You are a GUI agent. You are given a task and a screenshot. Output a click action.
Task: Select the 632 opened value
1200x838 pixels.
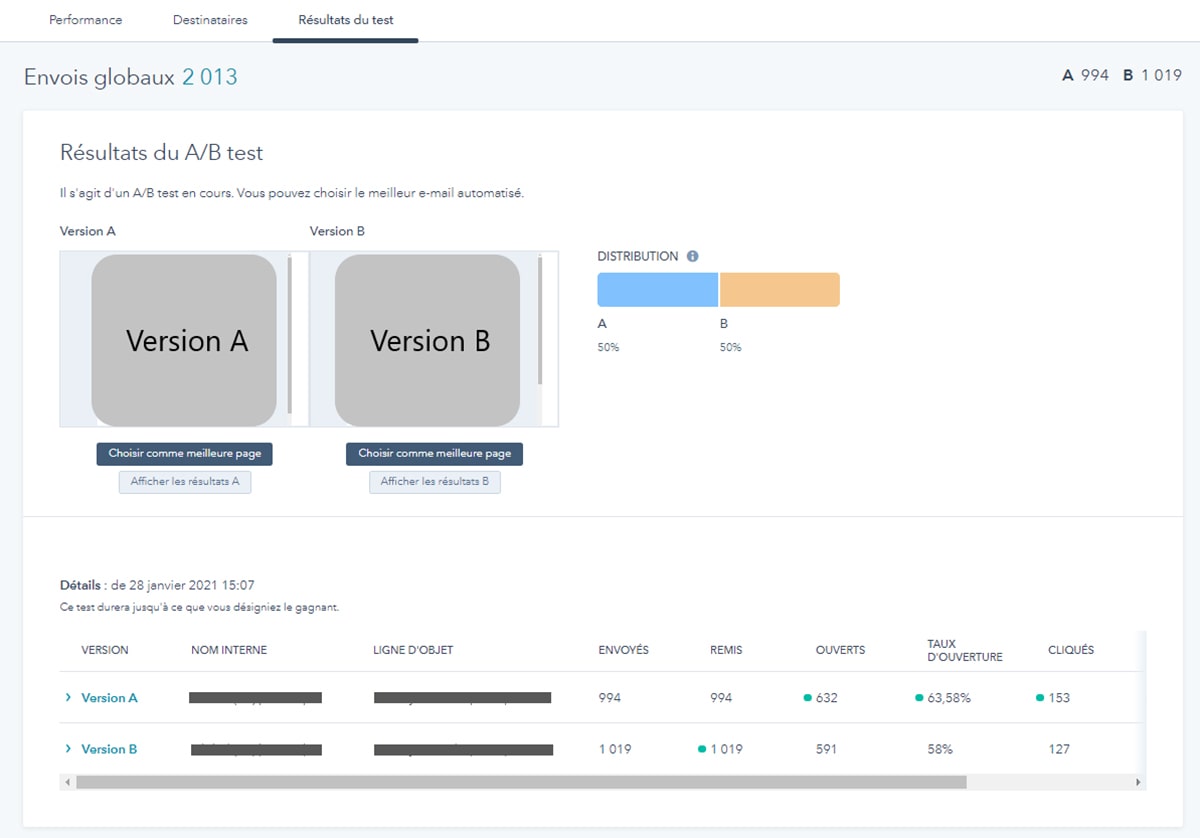coord(826,697)
